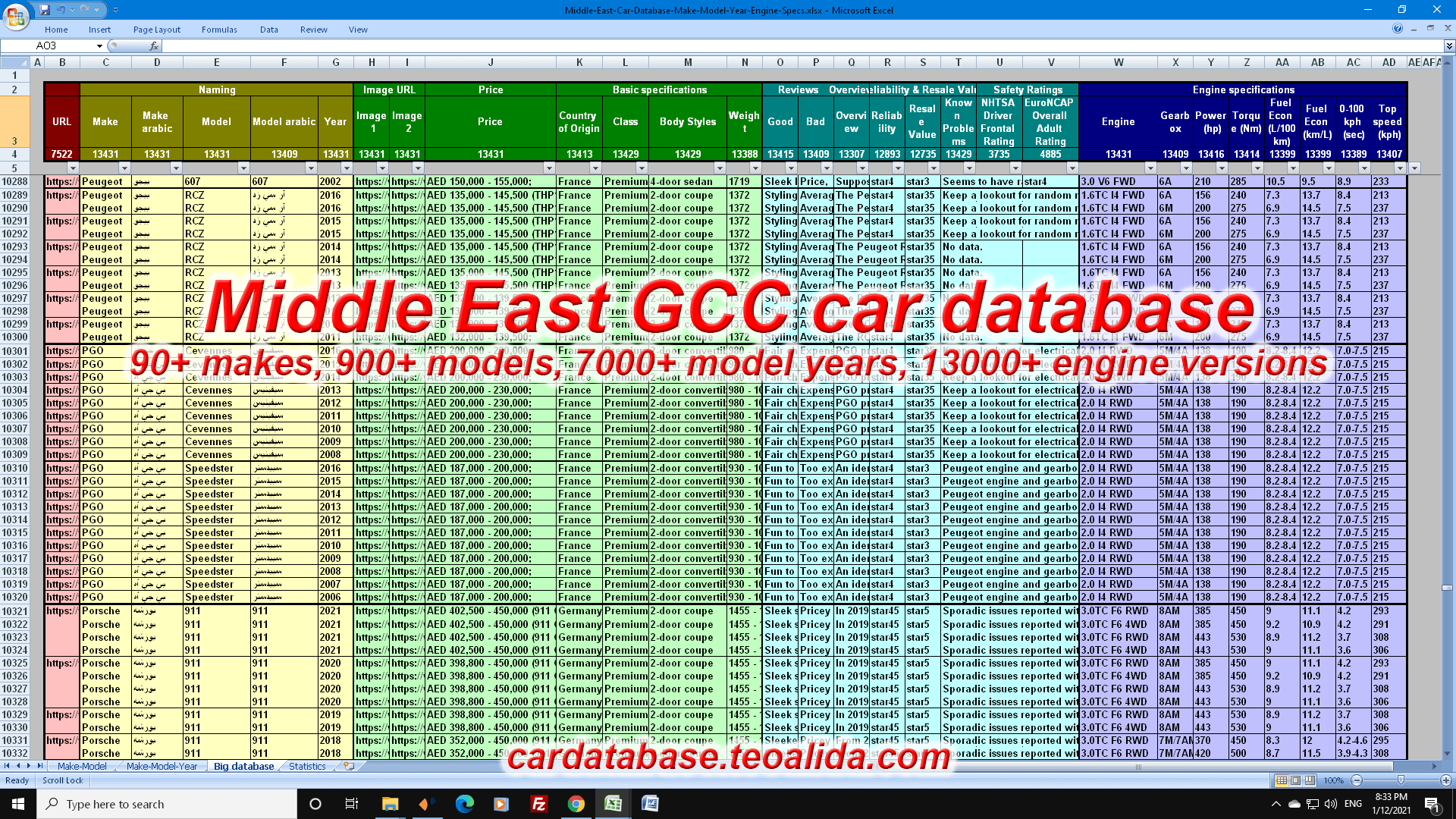Image resolution: width=1456 pixels, height=819 pixels.
Task: Switch to the Statistics sheet tab
Action: [x=307, y=766]
